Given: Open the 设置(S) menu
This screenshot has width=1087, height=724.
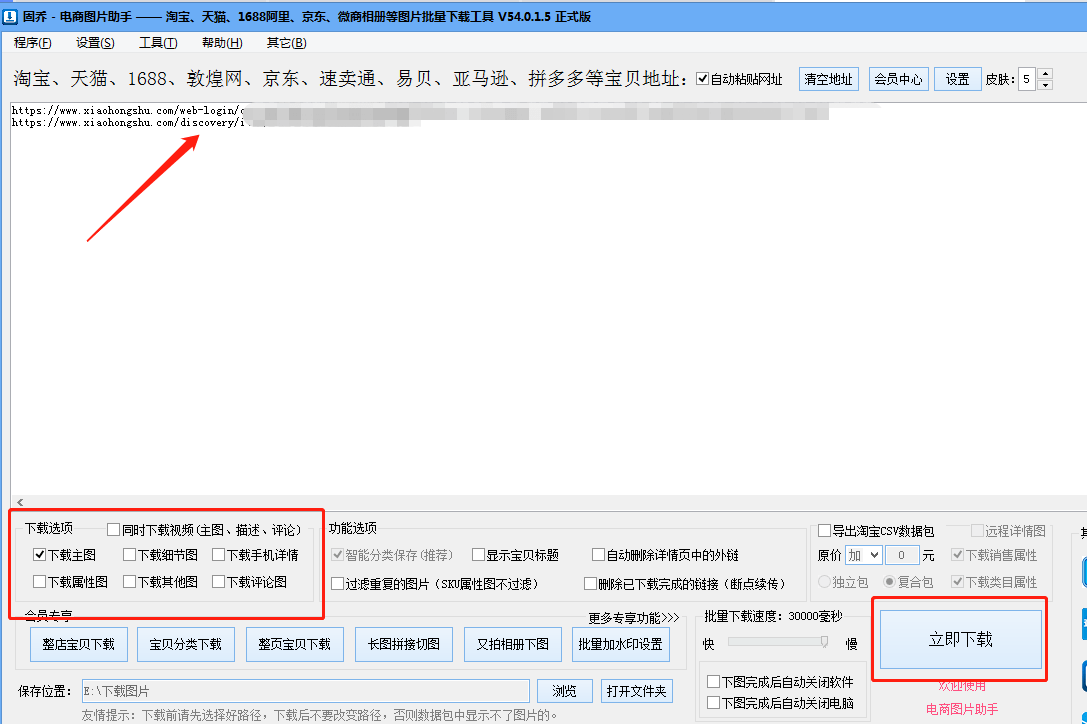Looking at the screenshot, I should (95, 43).
